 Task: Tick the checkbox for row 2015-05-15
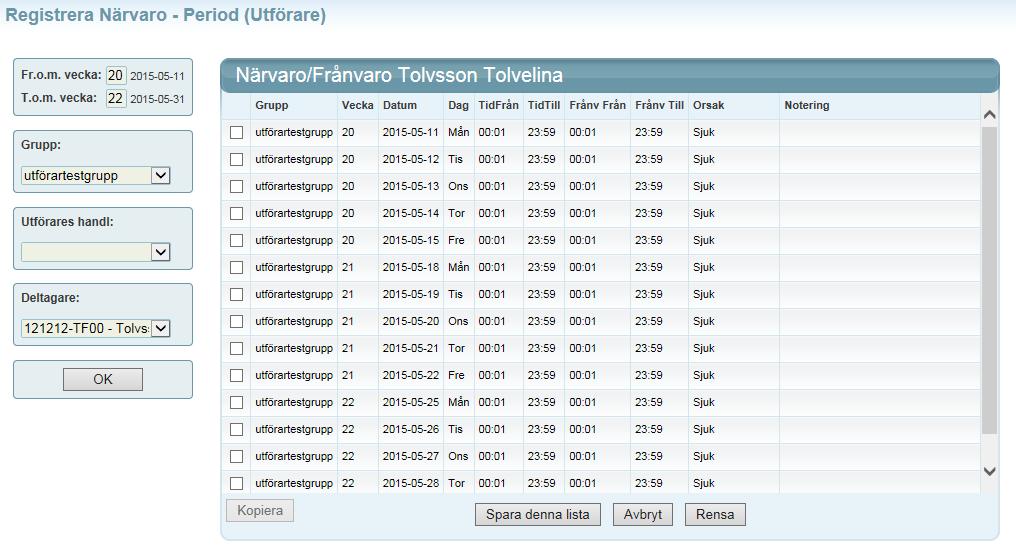237,240
